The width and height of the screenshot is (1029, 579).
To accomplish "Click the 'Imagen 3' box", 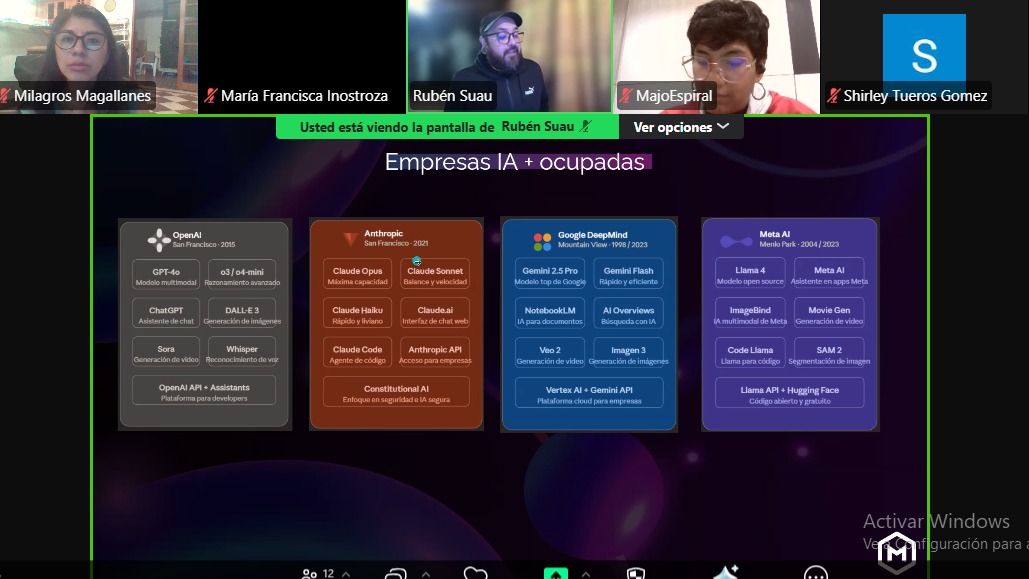I will [x=629, y=354].
